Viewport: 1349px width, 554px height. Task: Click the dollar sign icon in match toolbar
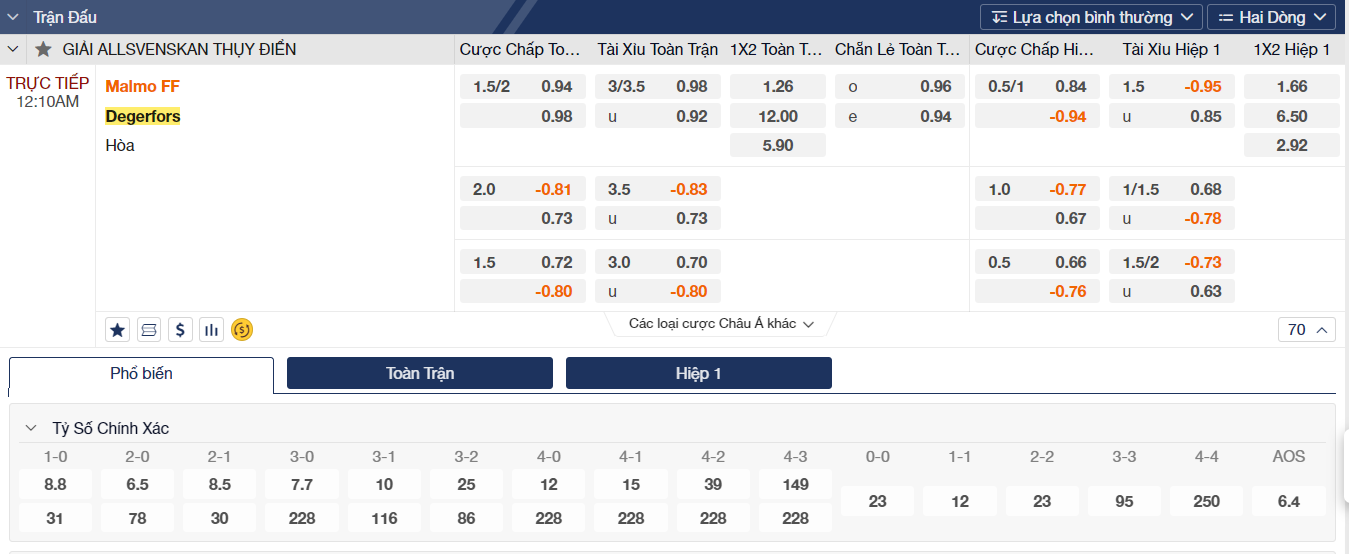[180, 329]
